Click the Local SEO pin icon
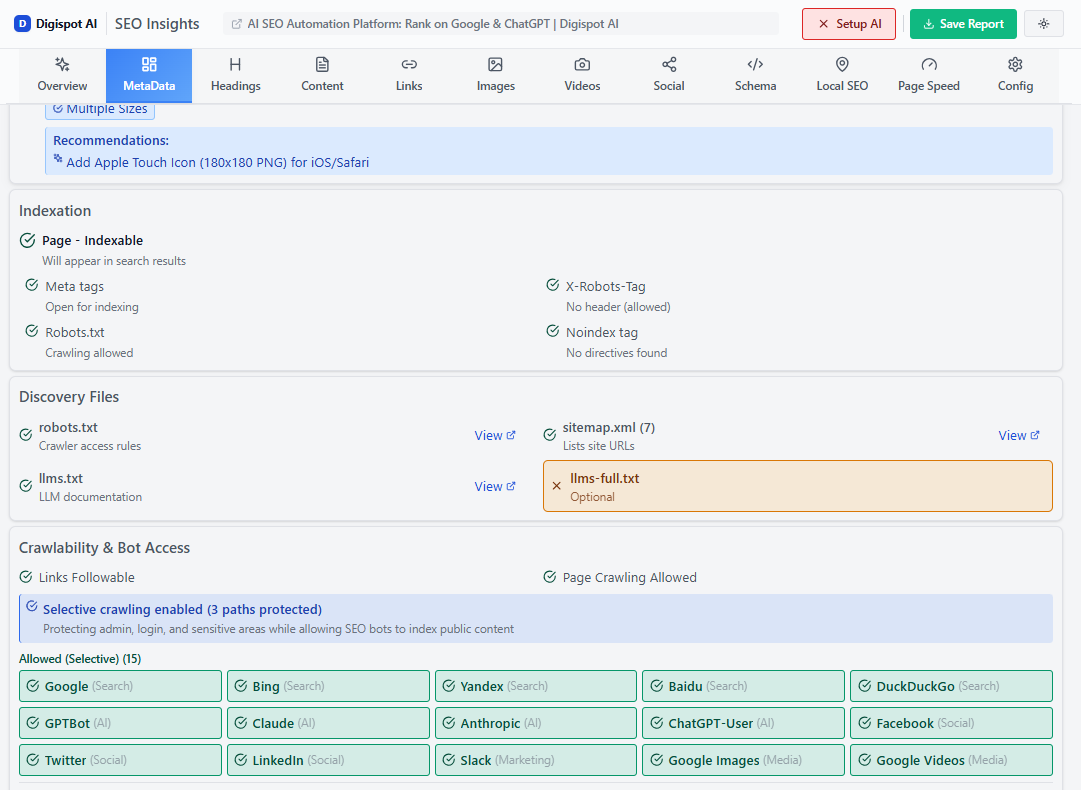Screen dimensions: 1081x790 point(842,65)
